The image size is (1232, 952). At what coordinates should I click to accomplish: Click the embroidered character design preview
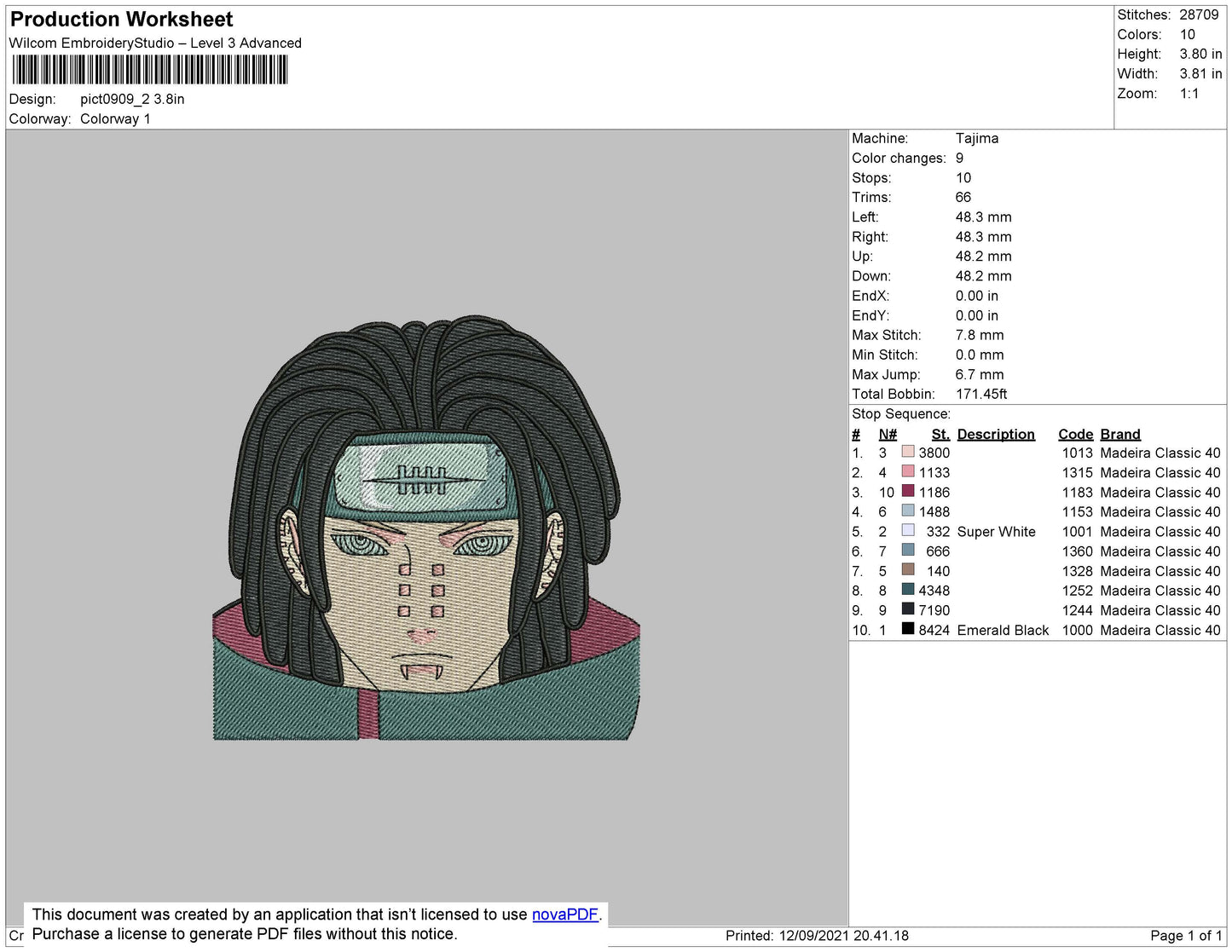point(426,528)
